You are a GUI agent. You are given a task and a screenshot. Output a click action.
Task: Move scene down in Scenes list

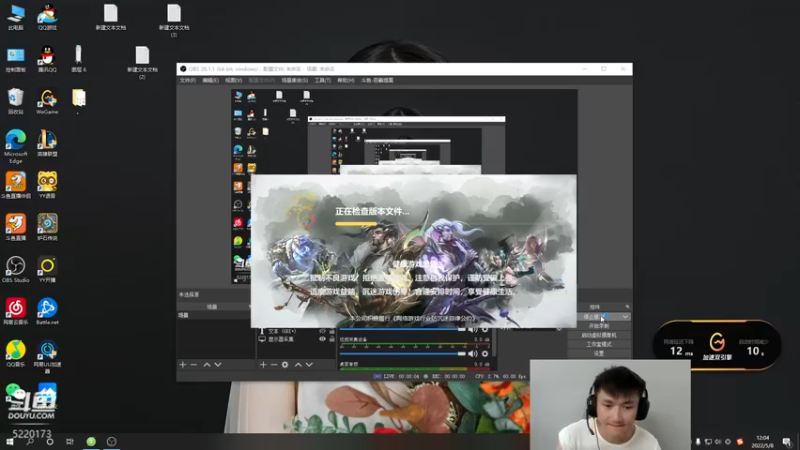[x=218, y=365]
